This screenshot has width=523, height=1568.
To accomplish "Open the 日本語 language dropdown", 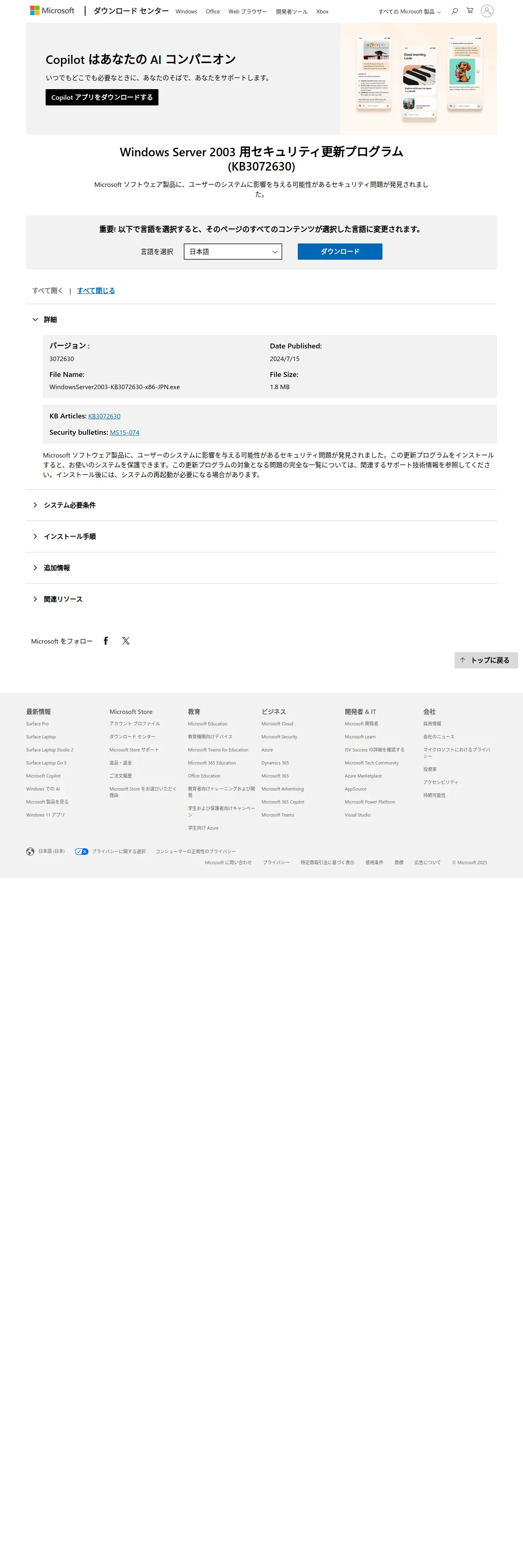I will pos(233,252).
